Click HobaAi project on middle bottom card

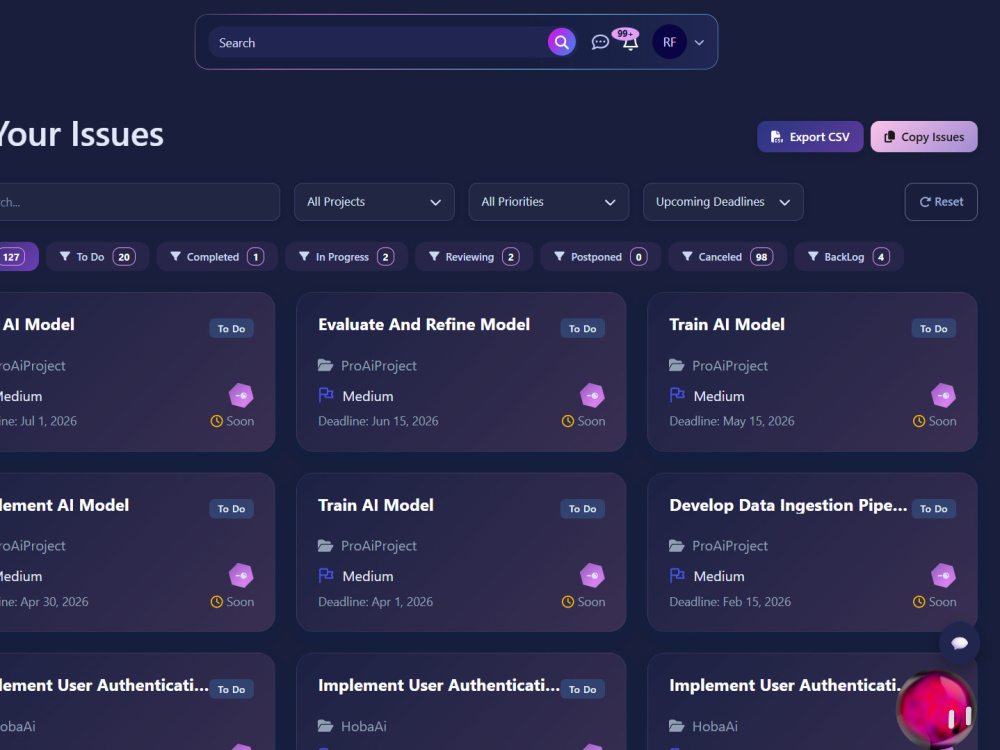pyautogui.click(x=364, y=726)
